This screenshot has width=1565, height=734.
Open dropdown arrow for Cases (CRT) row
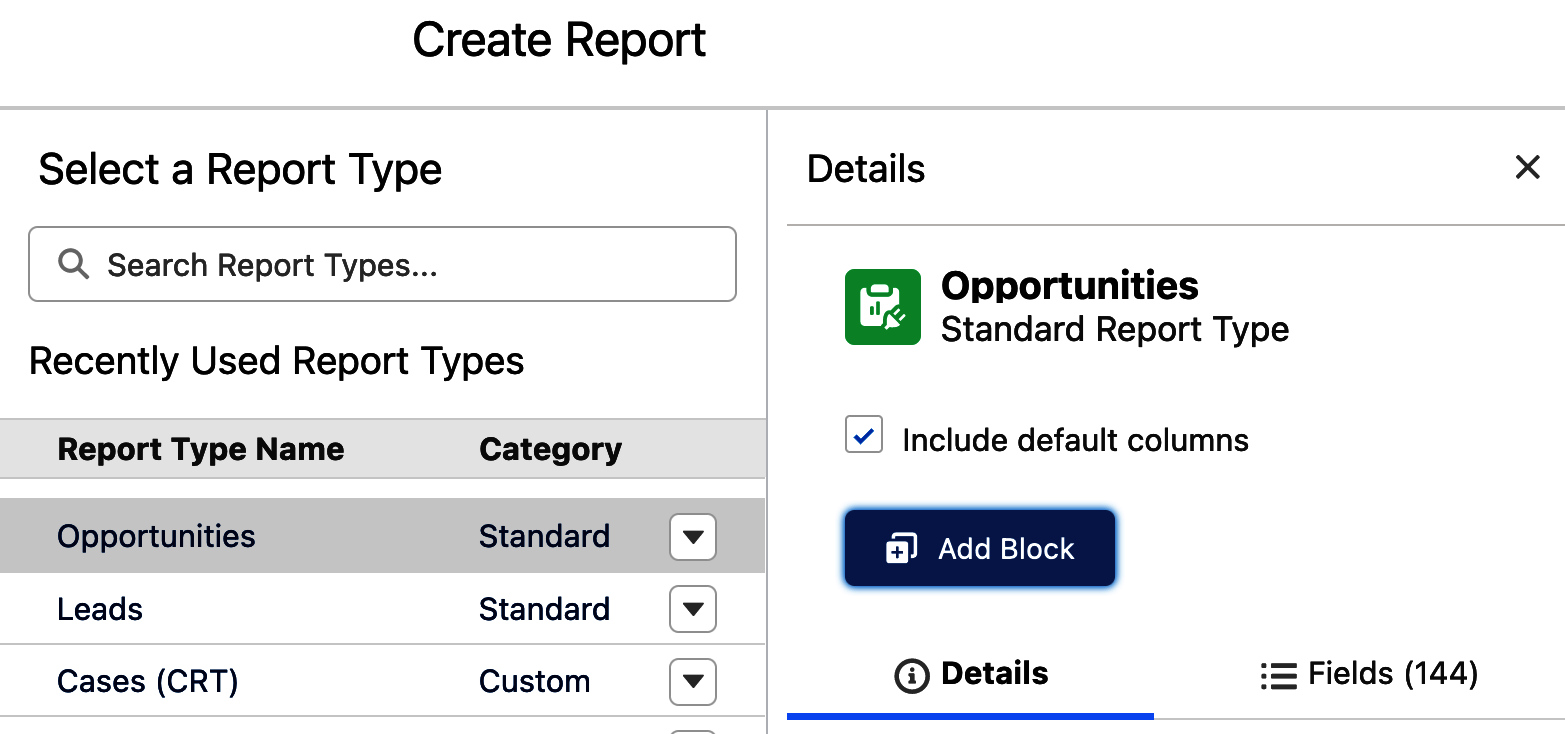pyautogui.click(x=693, y=682)
